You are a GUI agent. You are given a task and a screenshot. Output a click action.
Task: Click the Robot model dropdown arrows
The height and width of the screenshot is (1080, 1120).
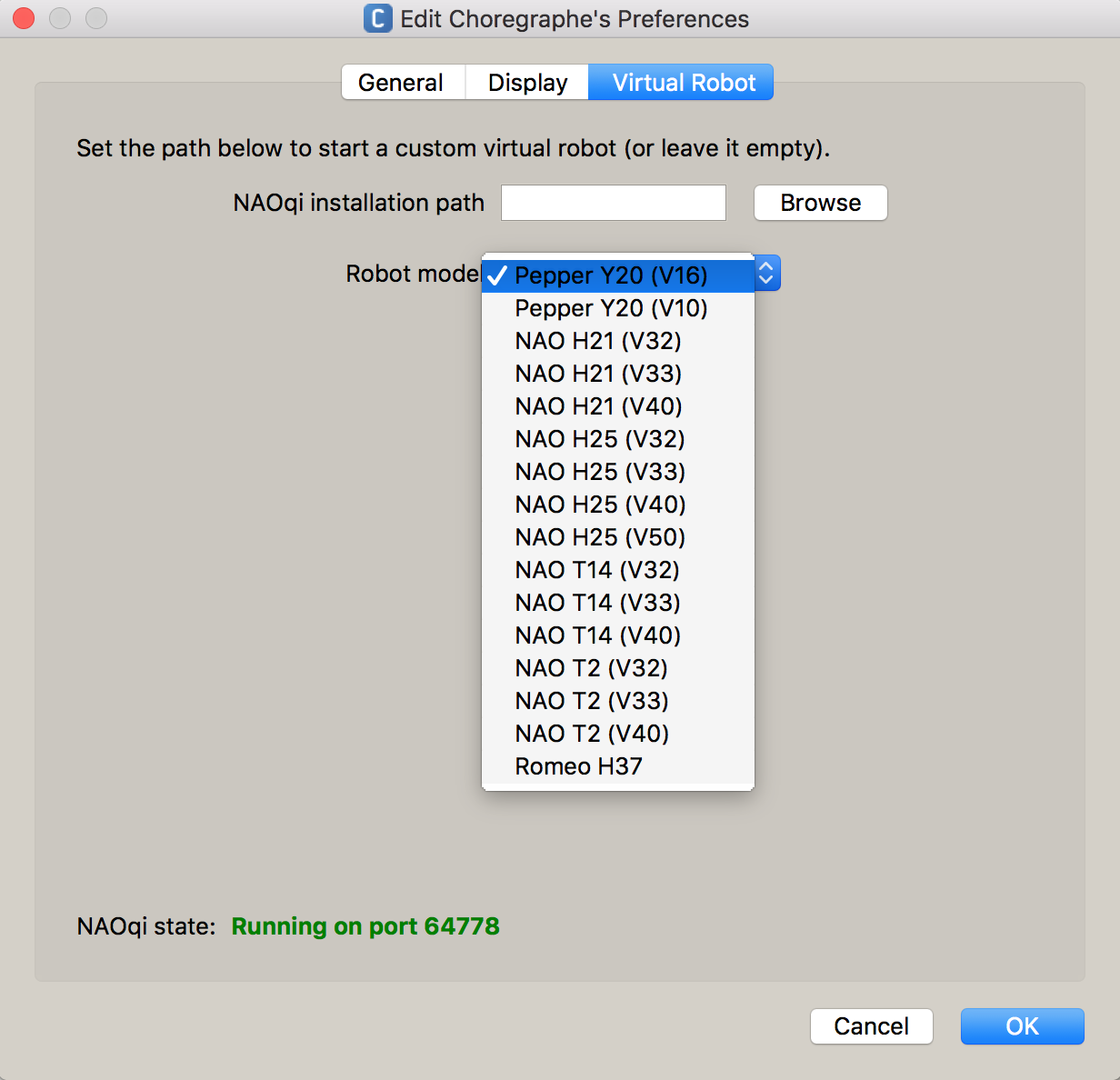(x=766, y=274)
